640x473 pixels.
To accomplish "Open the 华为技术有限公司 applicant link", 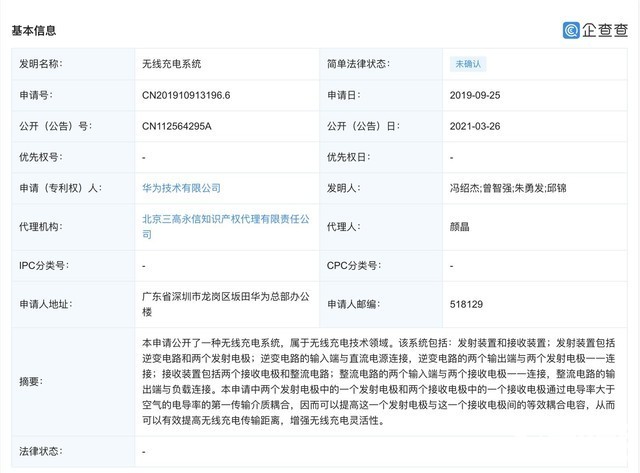I will [182, 188].
